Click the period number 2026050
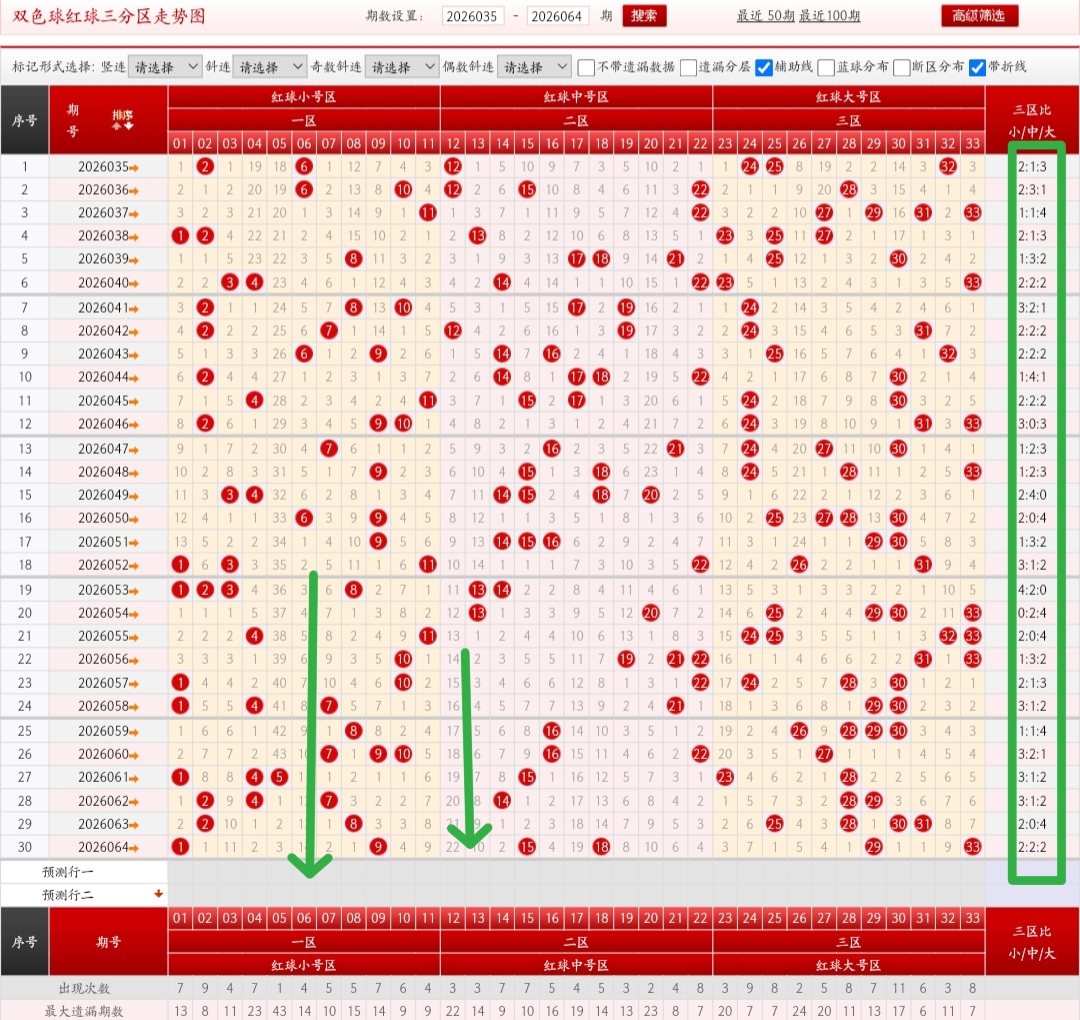This screenshot has width=1080, height=1020. click(103, 518)
